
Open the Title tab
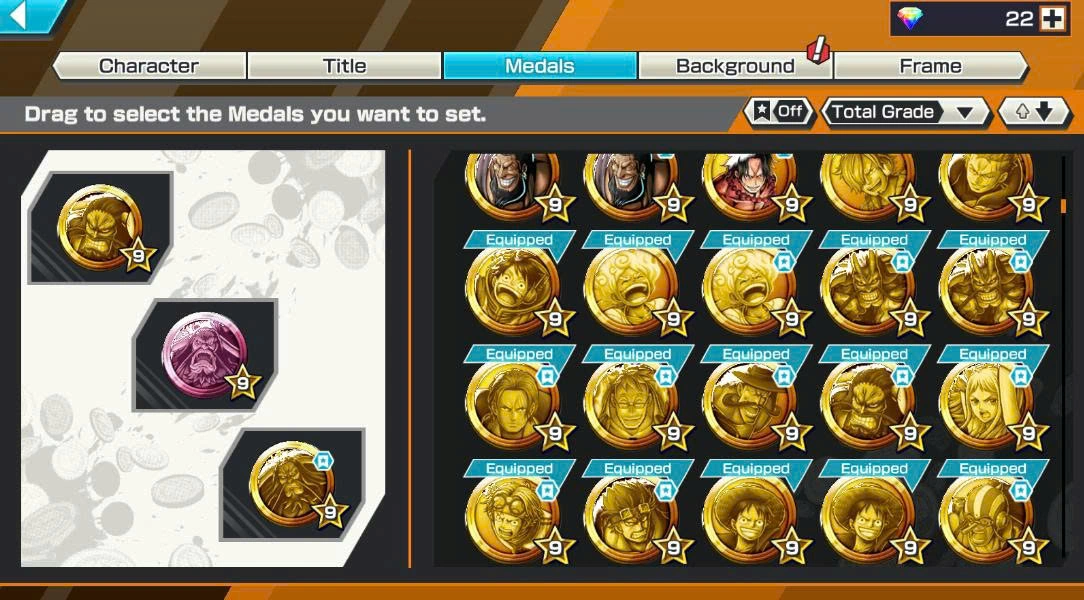click(x=344, y=66)
